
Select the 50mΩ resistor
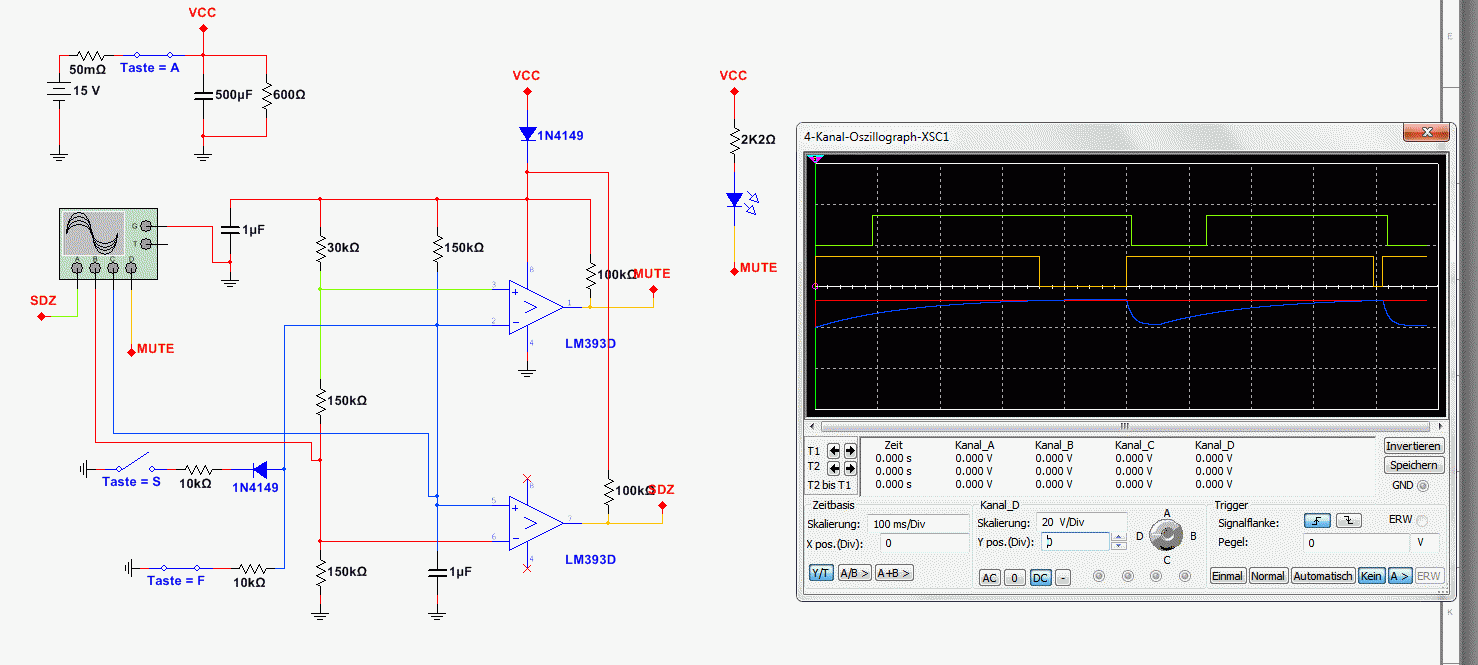tap(92, 56)
